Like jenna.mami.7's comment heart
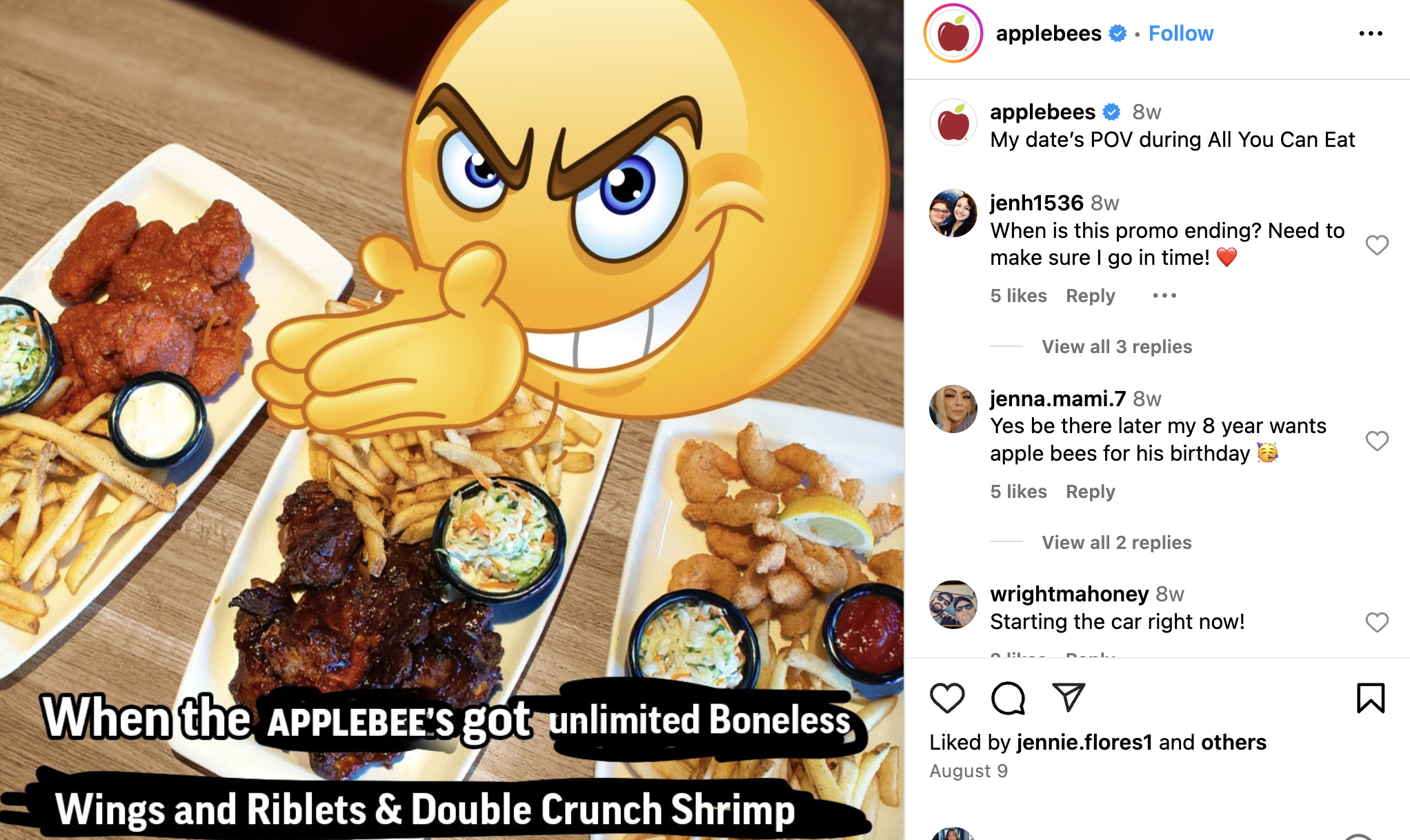 [1377, 441]
